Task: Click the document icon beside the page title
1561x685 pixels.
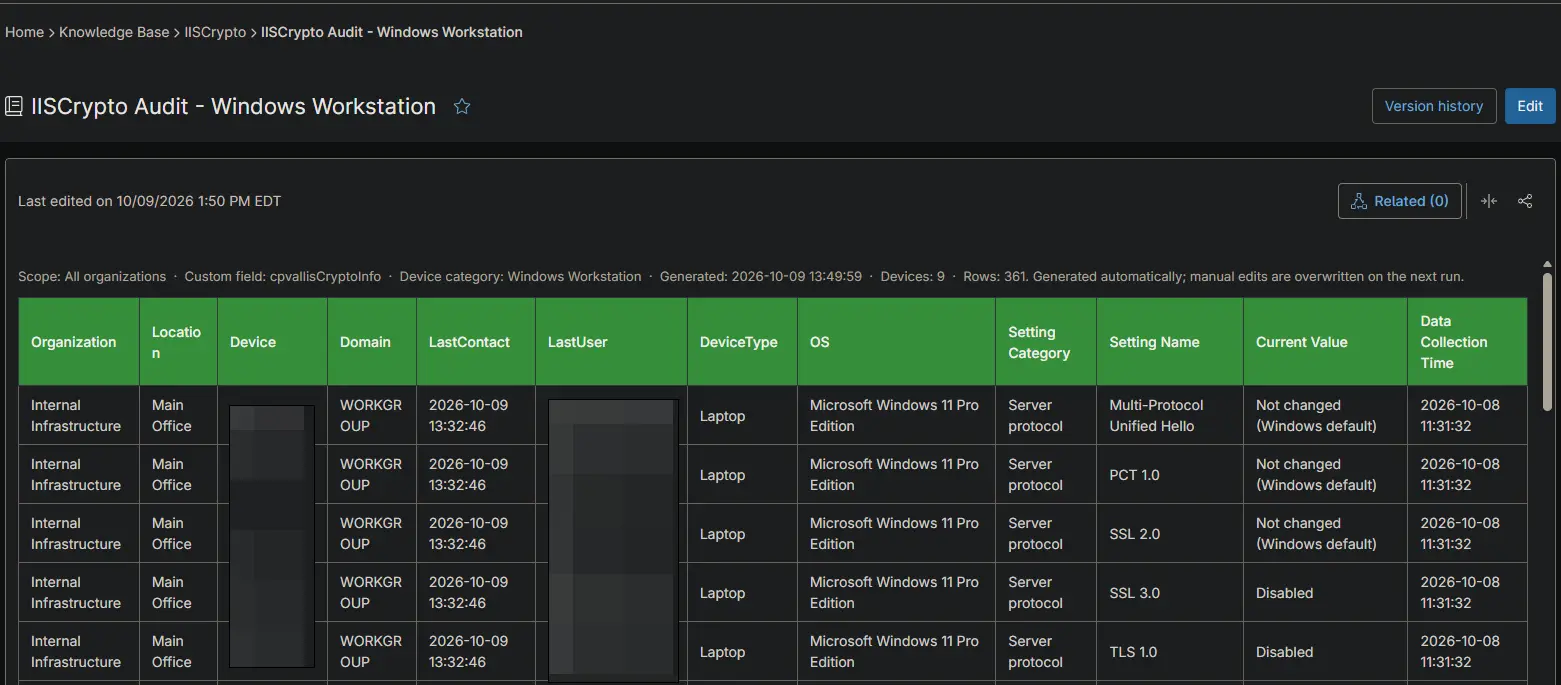Action: tap(14, 106)
